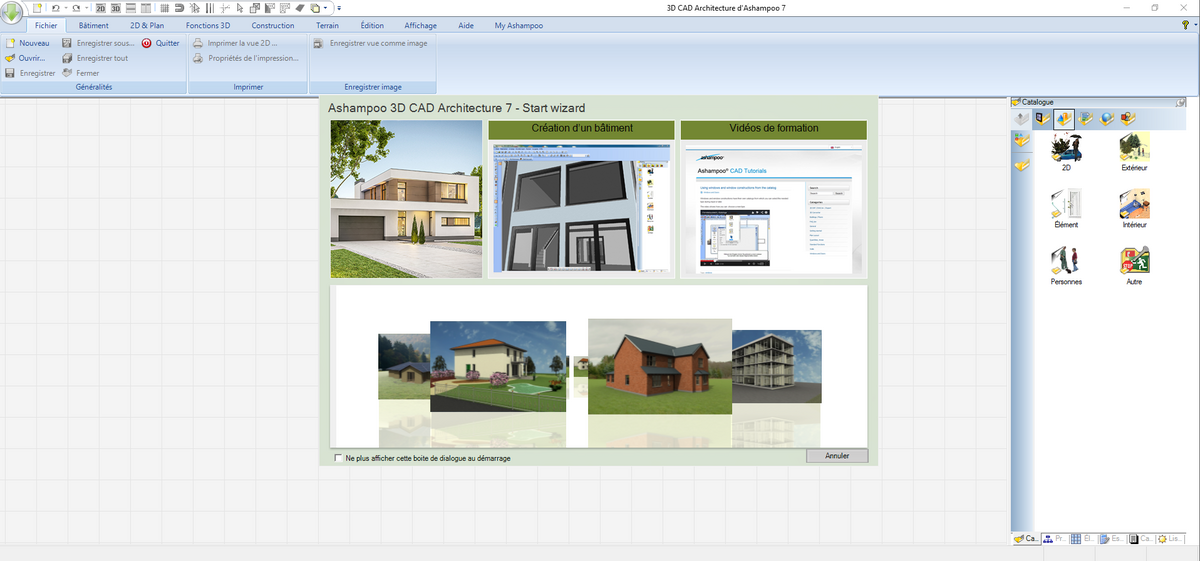This screenshot has width=1200, height=561.
Task: Select the globe catalogue category icon
Action: pos(1107,119)
